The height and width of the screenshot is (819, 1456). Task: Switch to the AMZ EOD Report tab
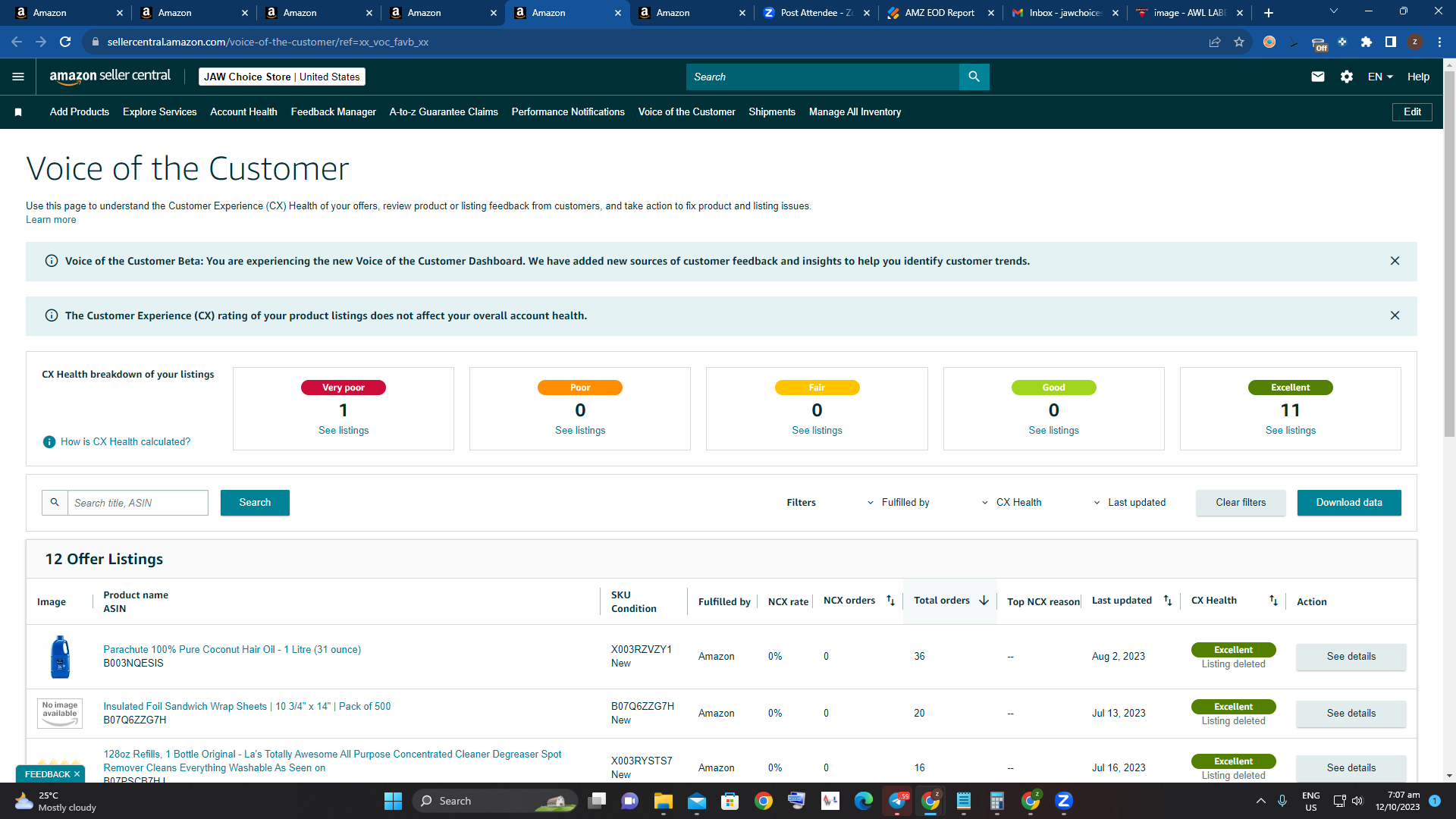[940, 13]
